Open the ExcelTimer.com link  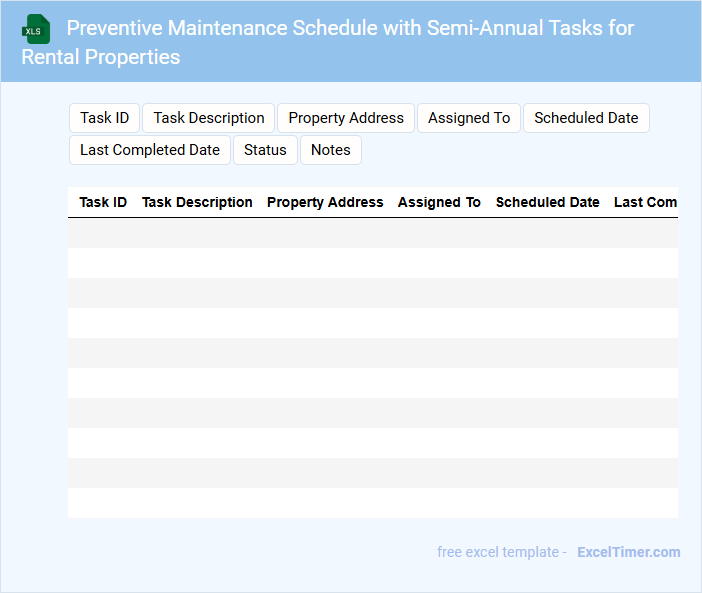(628, 552)
